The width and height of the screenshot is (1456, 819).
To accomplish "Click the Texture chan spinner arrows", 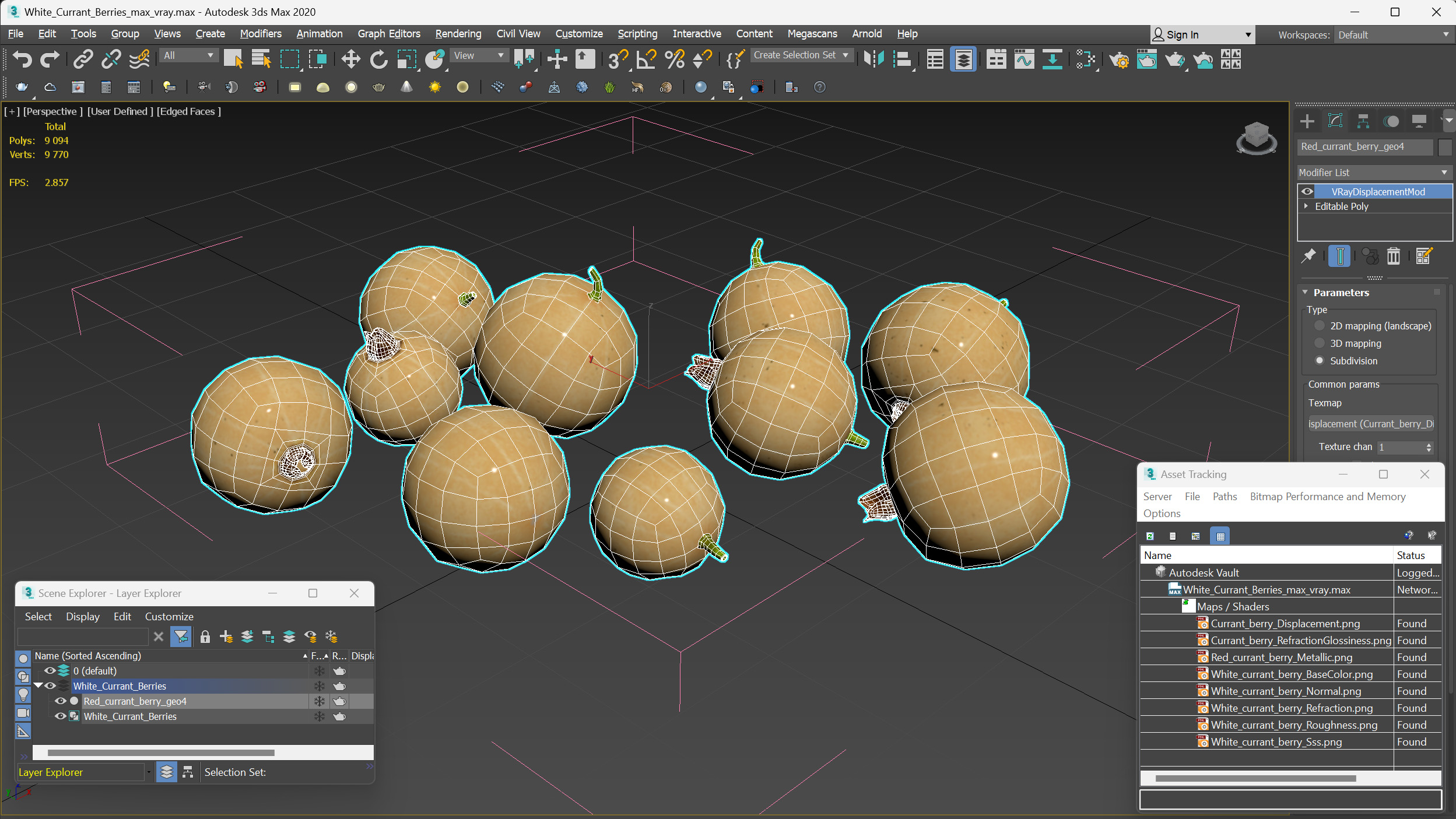I will coord(1429,447).
